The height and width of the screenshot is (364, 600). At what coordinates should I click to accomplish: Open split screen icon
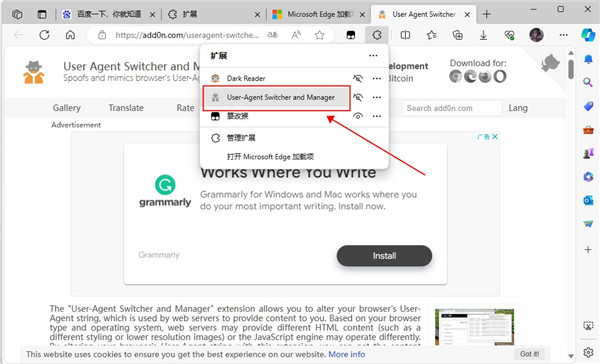[x=405, y=35]
